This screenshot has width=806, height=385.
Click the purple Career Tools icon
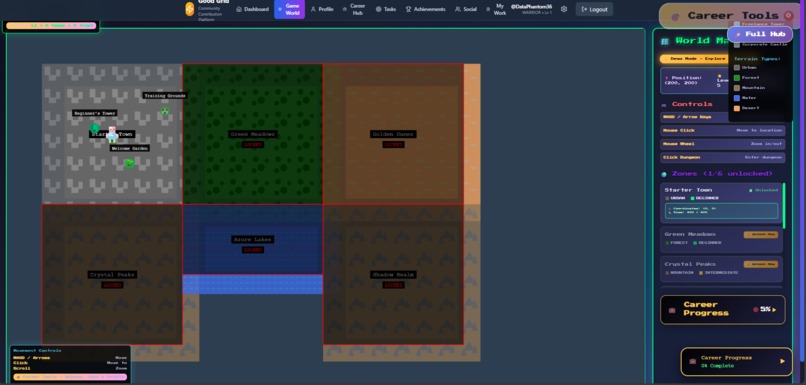(x=675, y=16)
